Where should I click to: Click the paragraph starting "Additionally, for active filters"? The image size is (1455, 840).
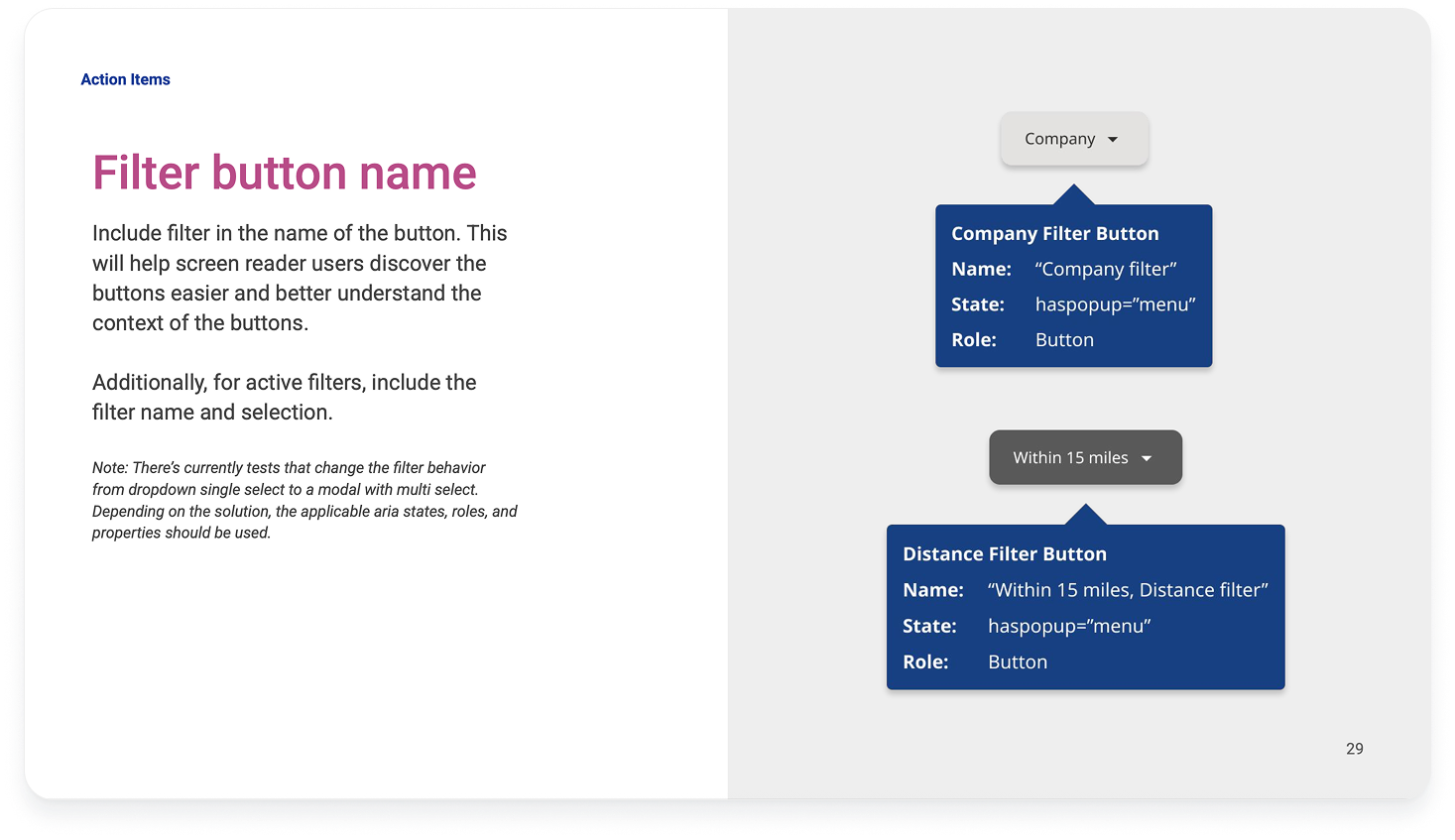tap(285, 397)
